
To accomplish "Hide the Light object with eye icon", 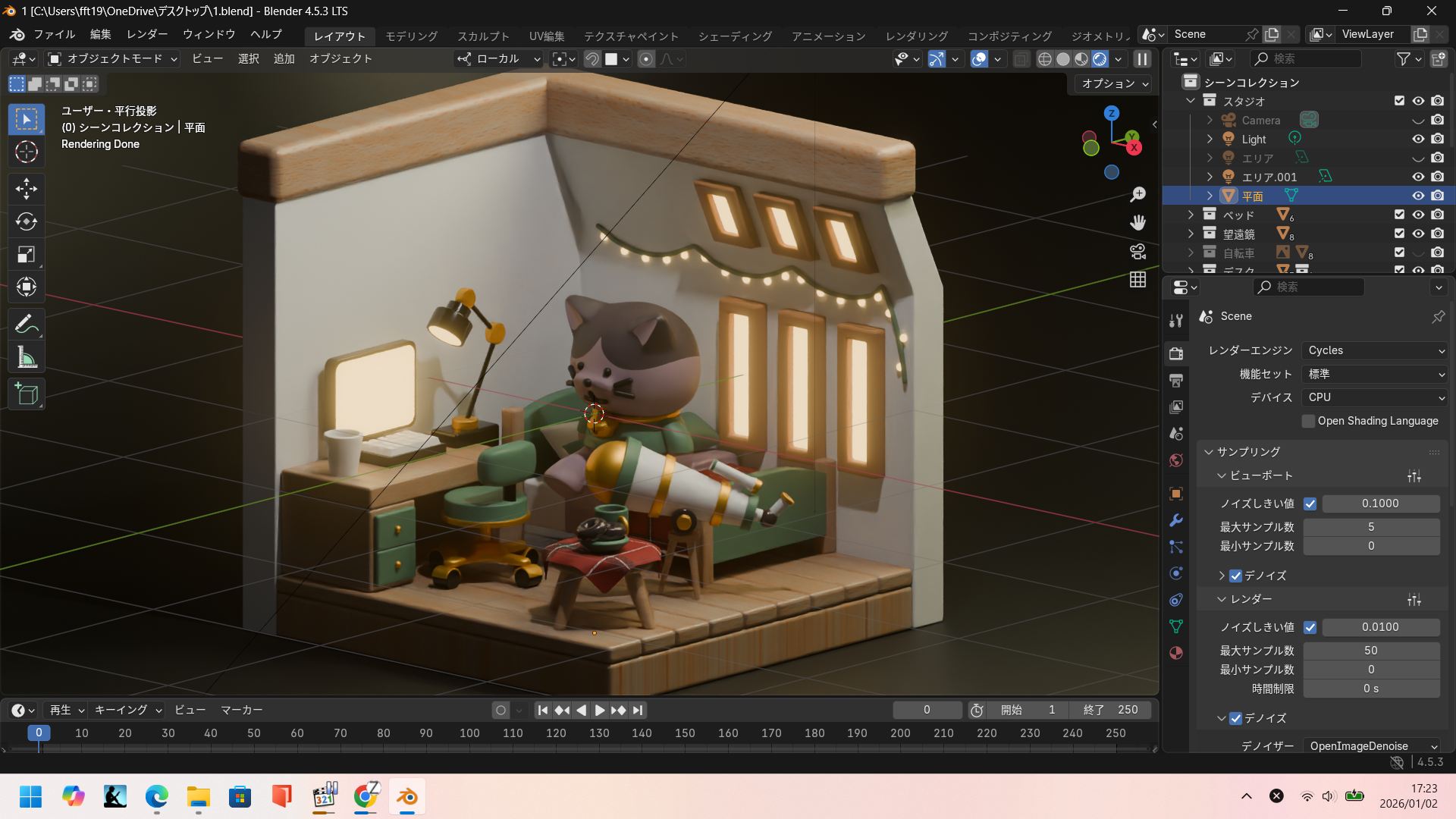I will (1418, 139).
